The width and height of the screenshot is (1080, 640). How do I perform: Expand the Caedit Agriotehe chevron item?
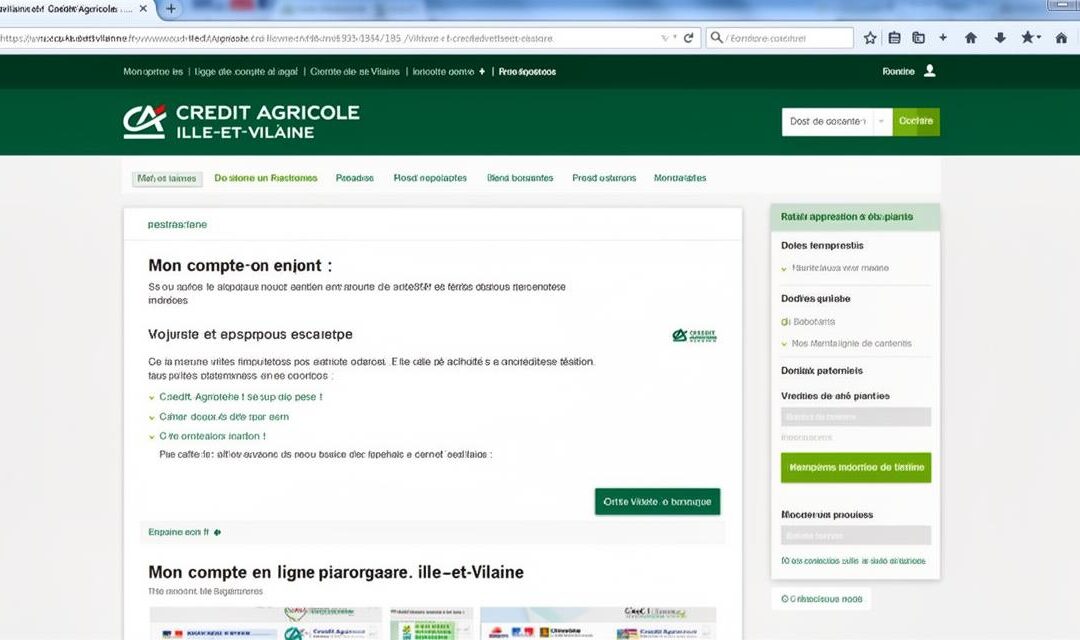click(235, 398)
